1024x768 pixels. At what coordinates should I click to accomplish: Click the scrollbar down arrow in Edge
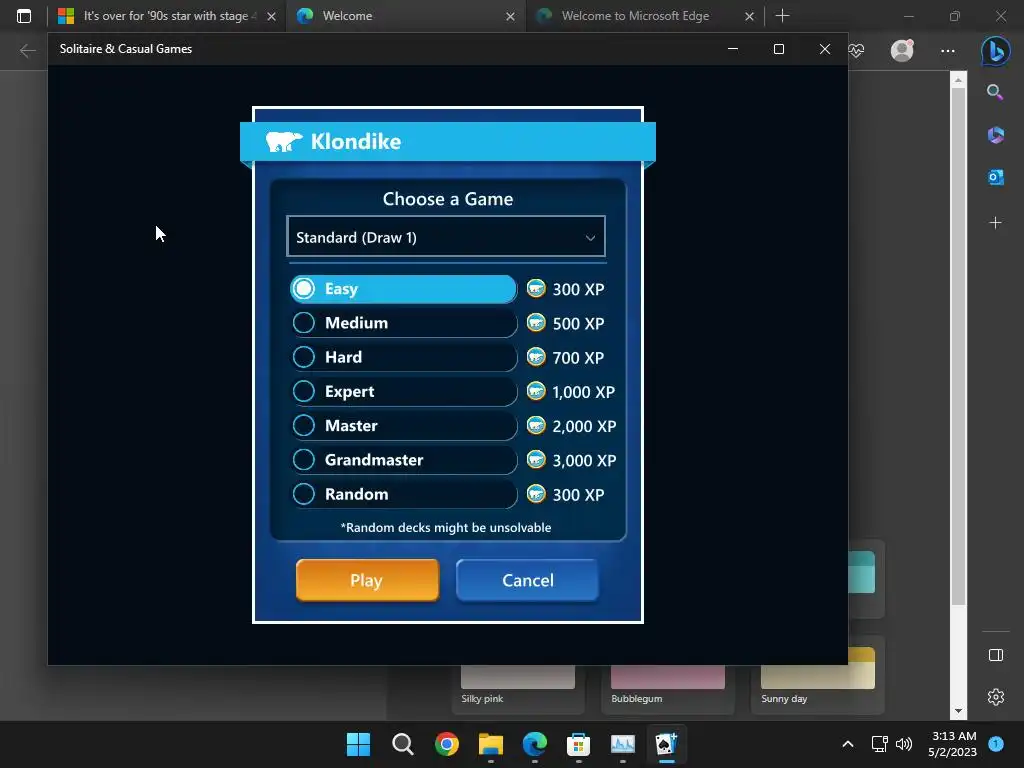(x=958, y=711)
